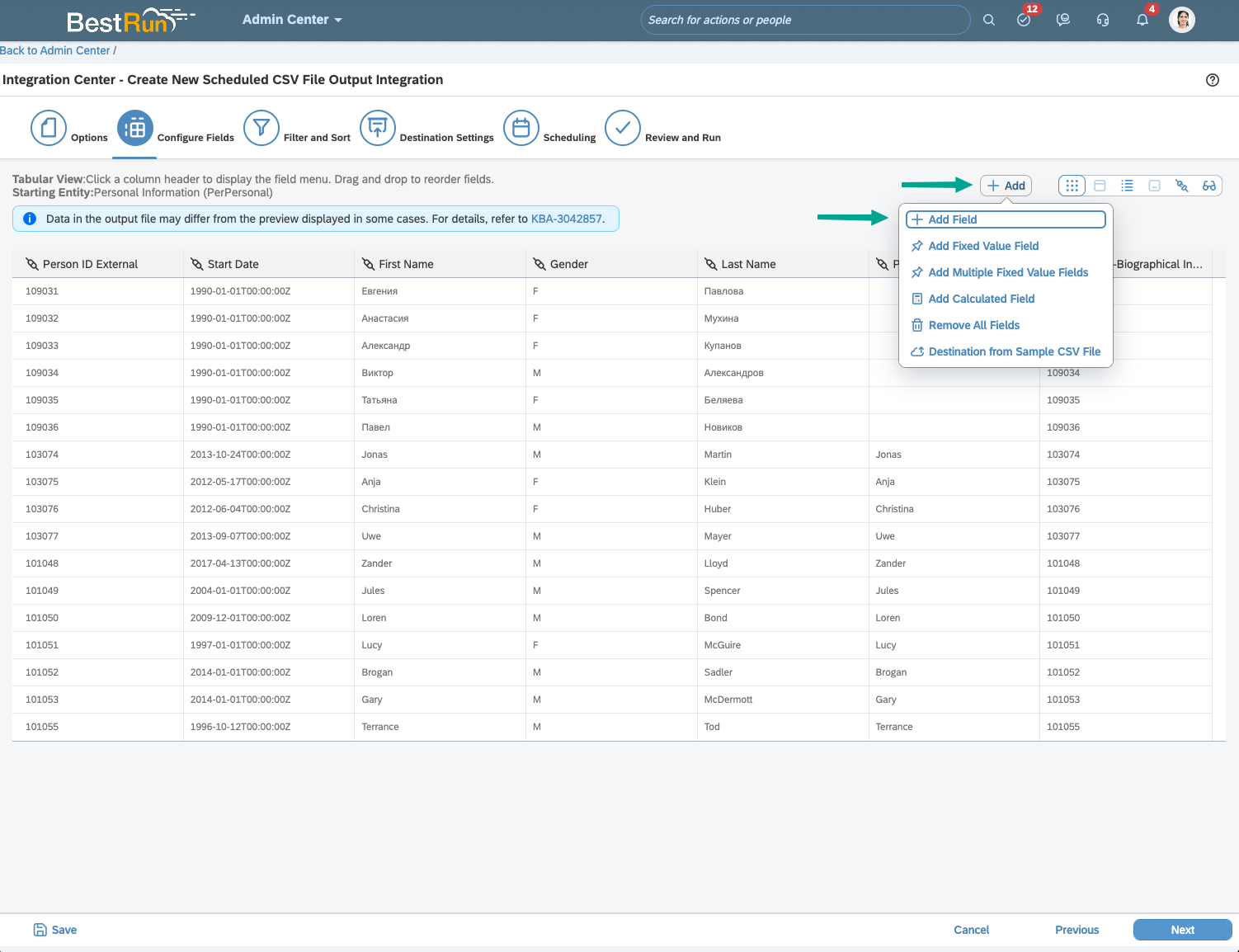Click the search for actions or people field
The height and width of the screenshot is (952, 1239).
coord(804,20)
